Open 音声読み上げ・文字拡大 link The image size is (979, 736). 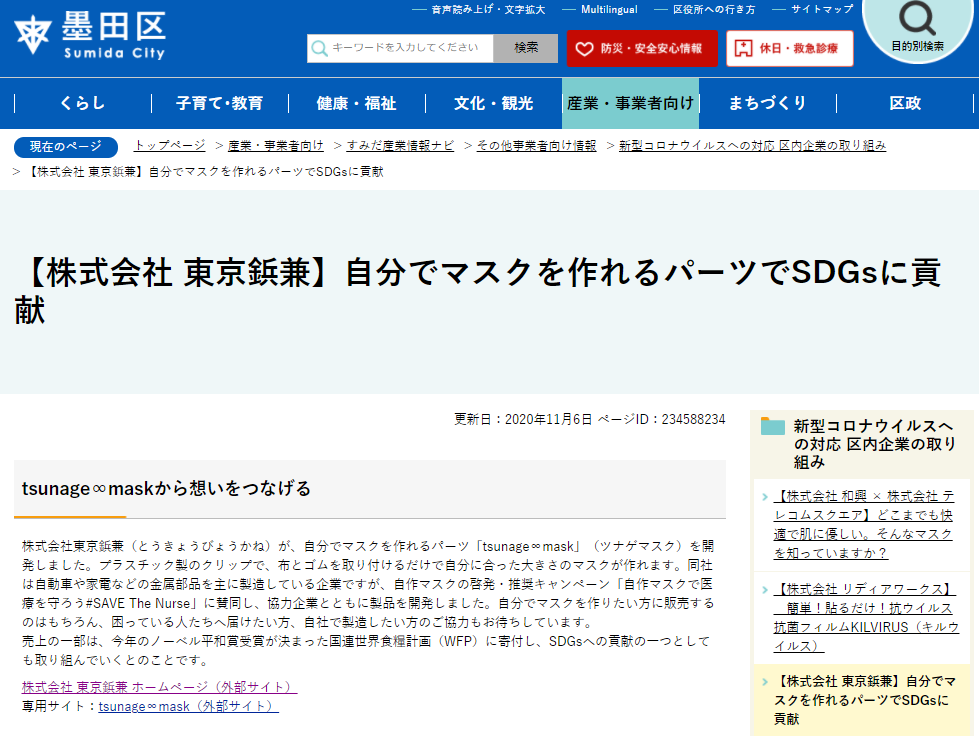488,9
